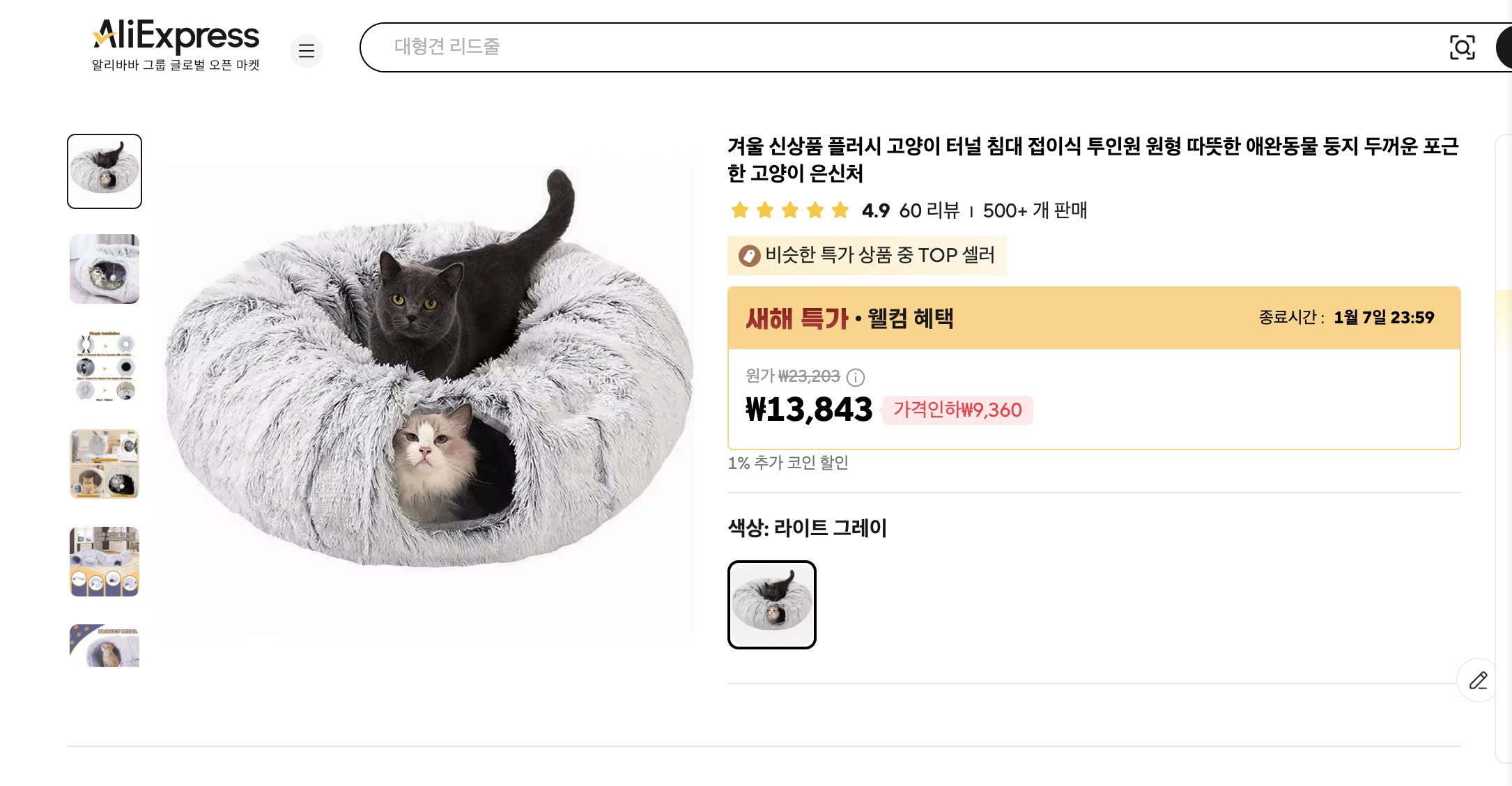Expand the 색상 color selection area
The width and height of the screenshot is (1512, 786).
pyautogui.click(x=808, y=529)
